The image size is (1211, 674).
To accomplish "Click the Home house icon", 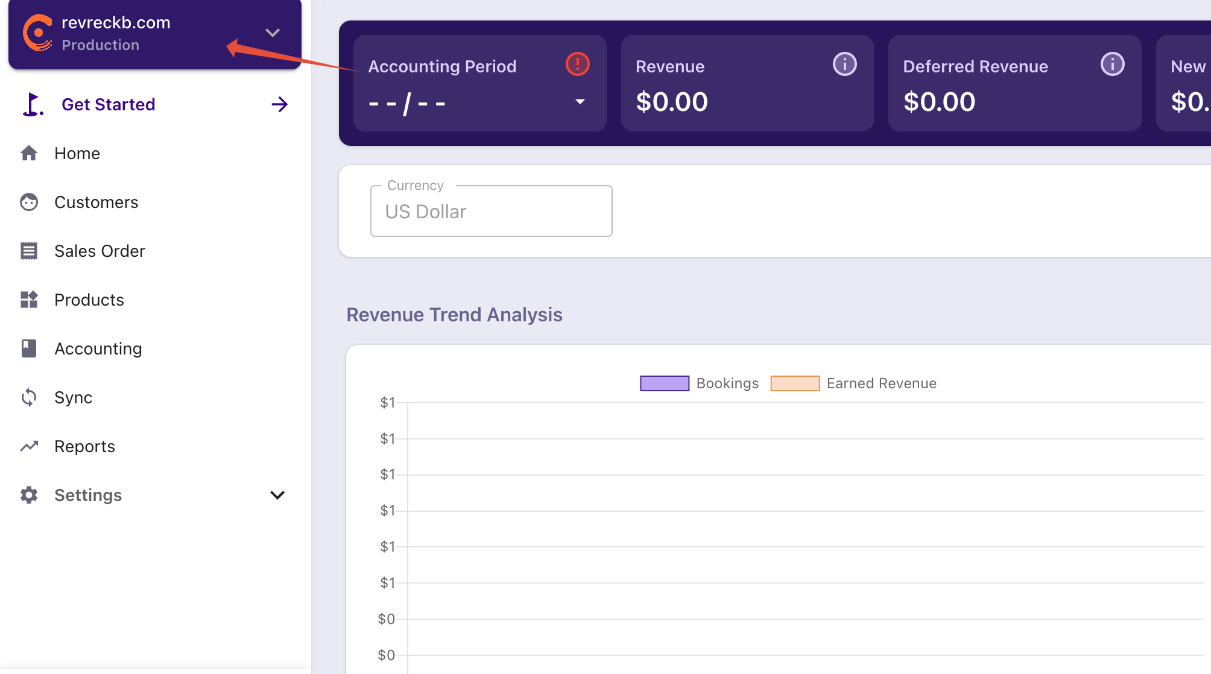I will (29, 153).
